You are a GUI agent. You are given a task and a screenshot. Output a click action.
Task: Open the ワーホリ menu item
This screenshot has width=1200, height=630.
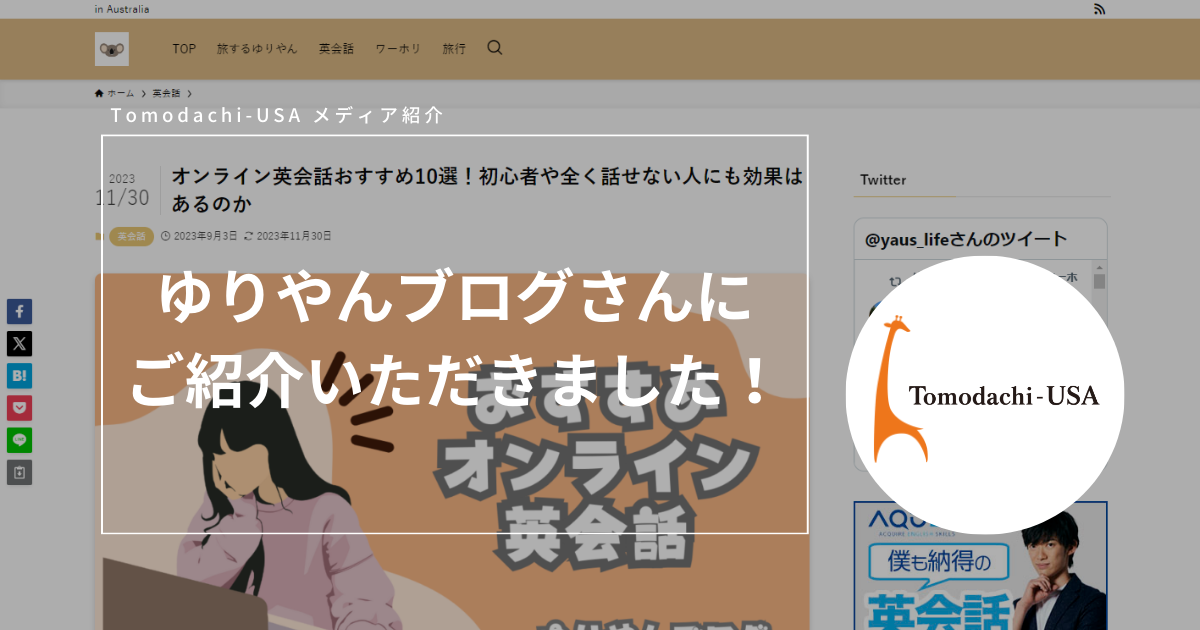(x=398, y=48)
